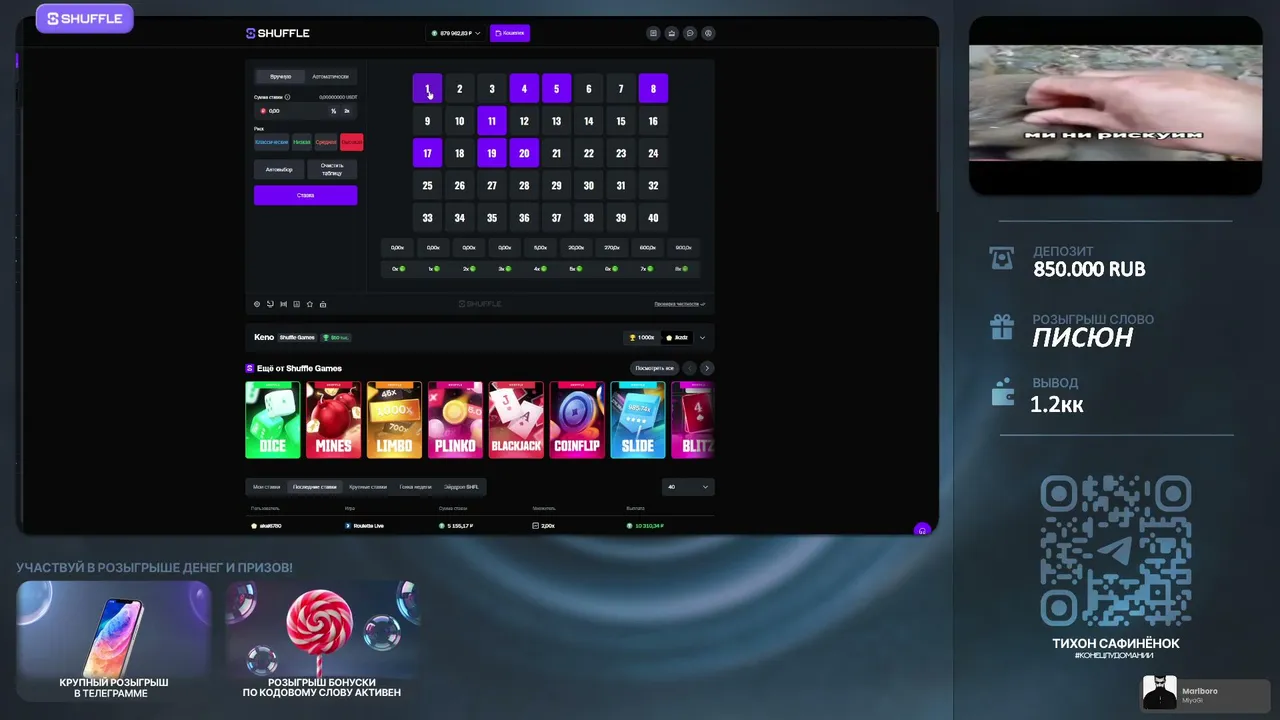Click the Telegram giveaway phone banner
Screen dimensions: 1280x720
pyautogui.click(x=114, y=641)
